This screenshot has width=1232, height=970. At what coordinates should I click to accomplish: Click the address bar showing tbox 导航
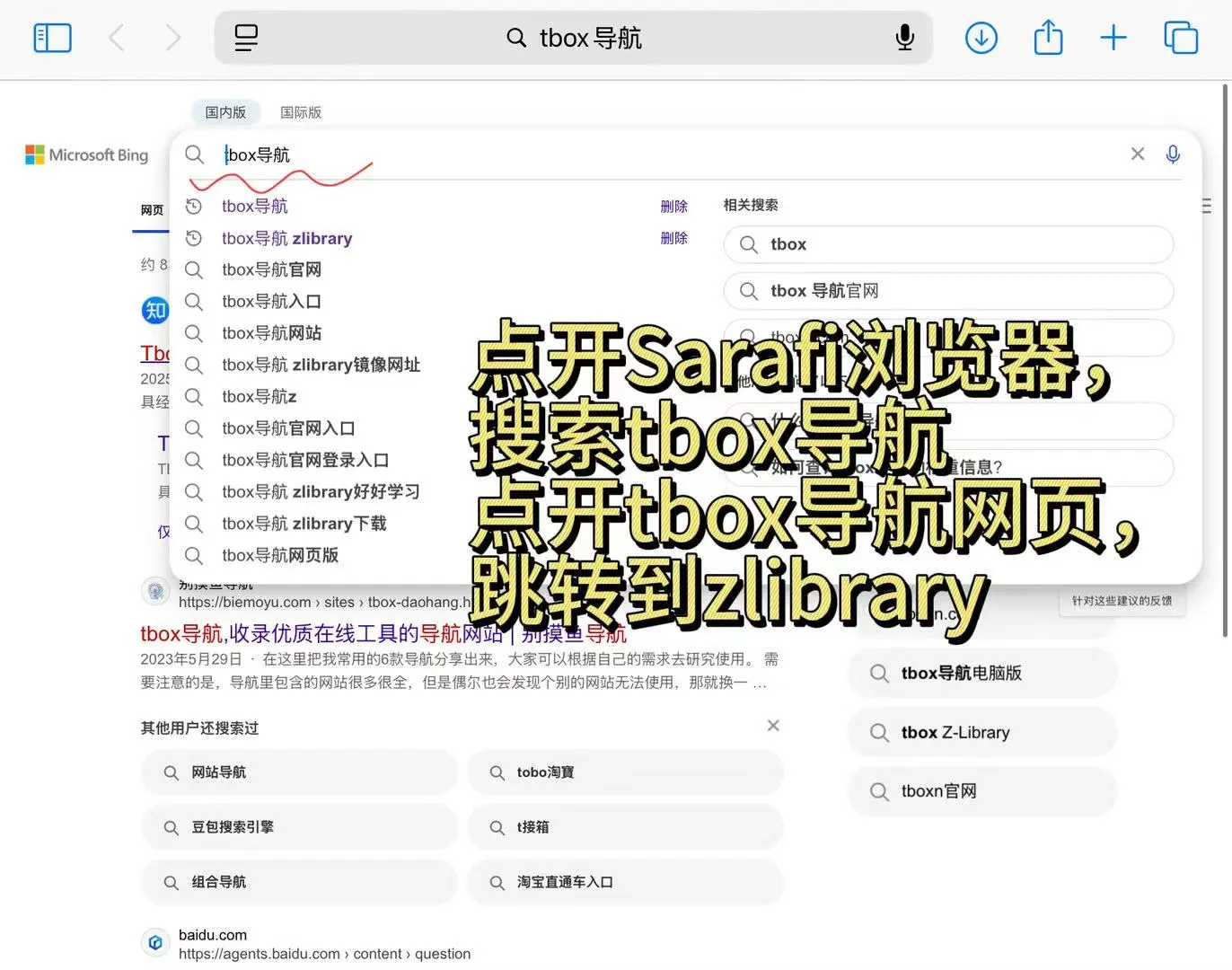click(x=573, y=38)
